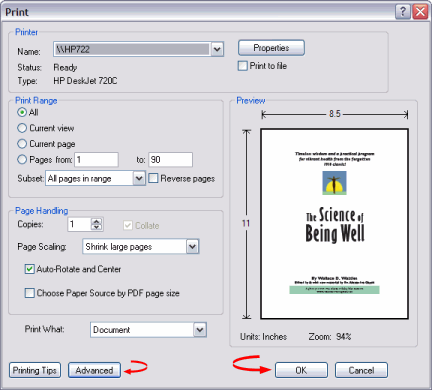Expand the Print What dropdown
This screenshot has width=432, height=390.
click(200, 330)
